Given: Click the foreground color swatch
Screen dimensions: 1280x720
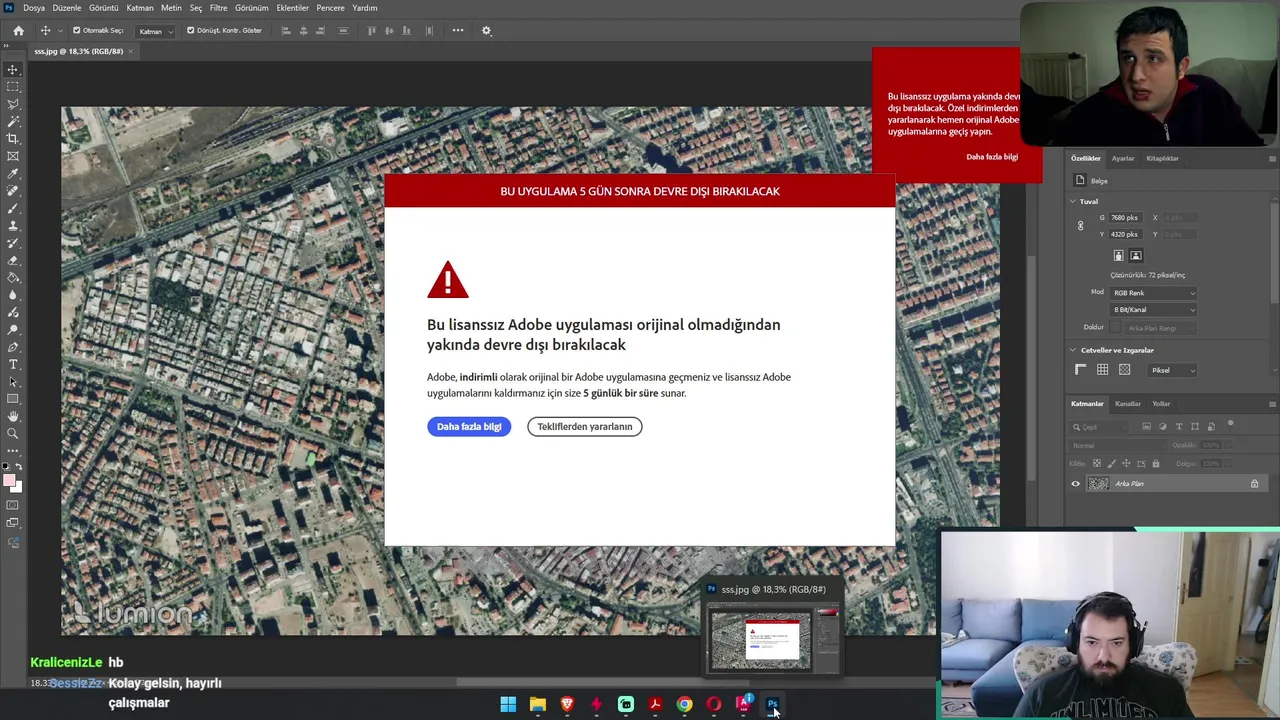Looking at the screenshot, I should click(x=9, y=482).
